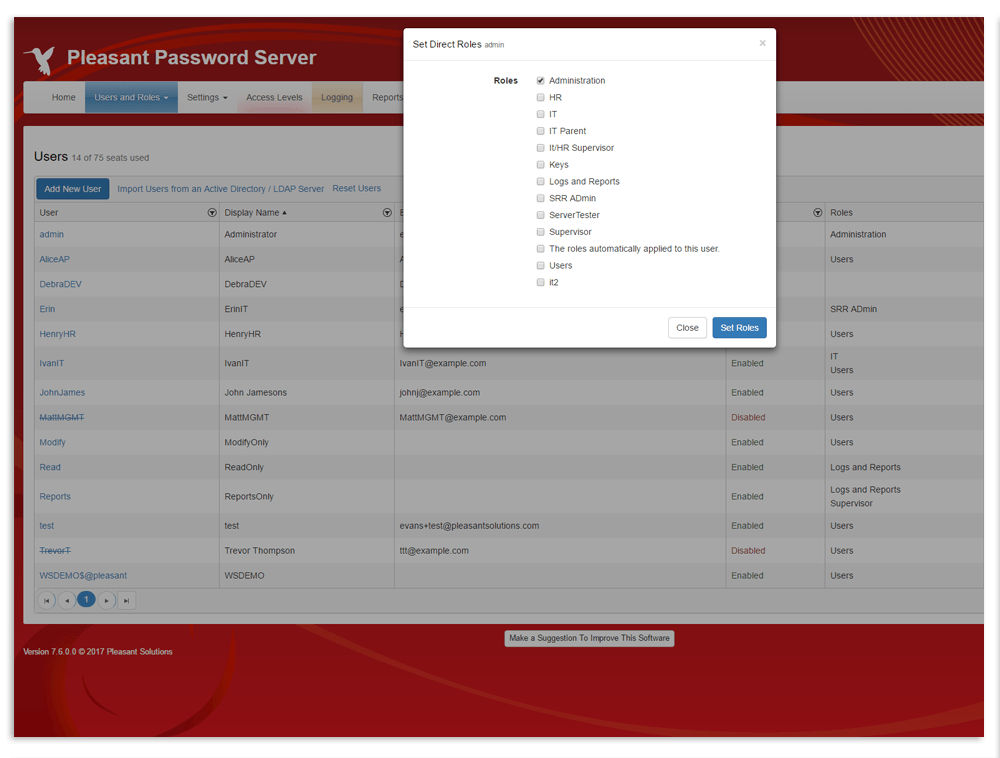Go to the next page arrow
Image resolution: width=1000 pixels, height=758 pixels.
[x=106, y=600]
